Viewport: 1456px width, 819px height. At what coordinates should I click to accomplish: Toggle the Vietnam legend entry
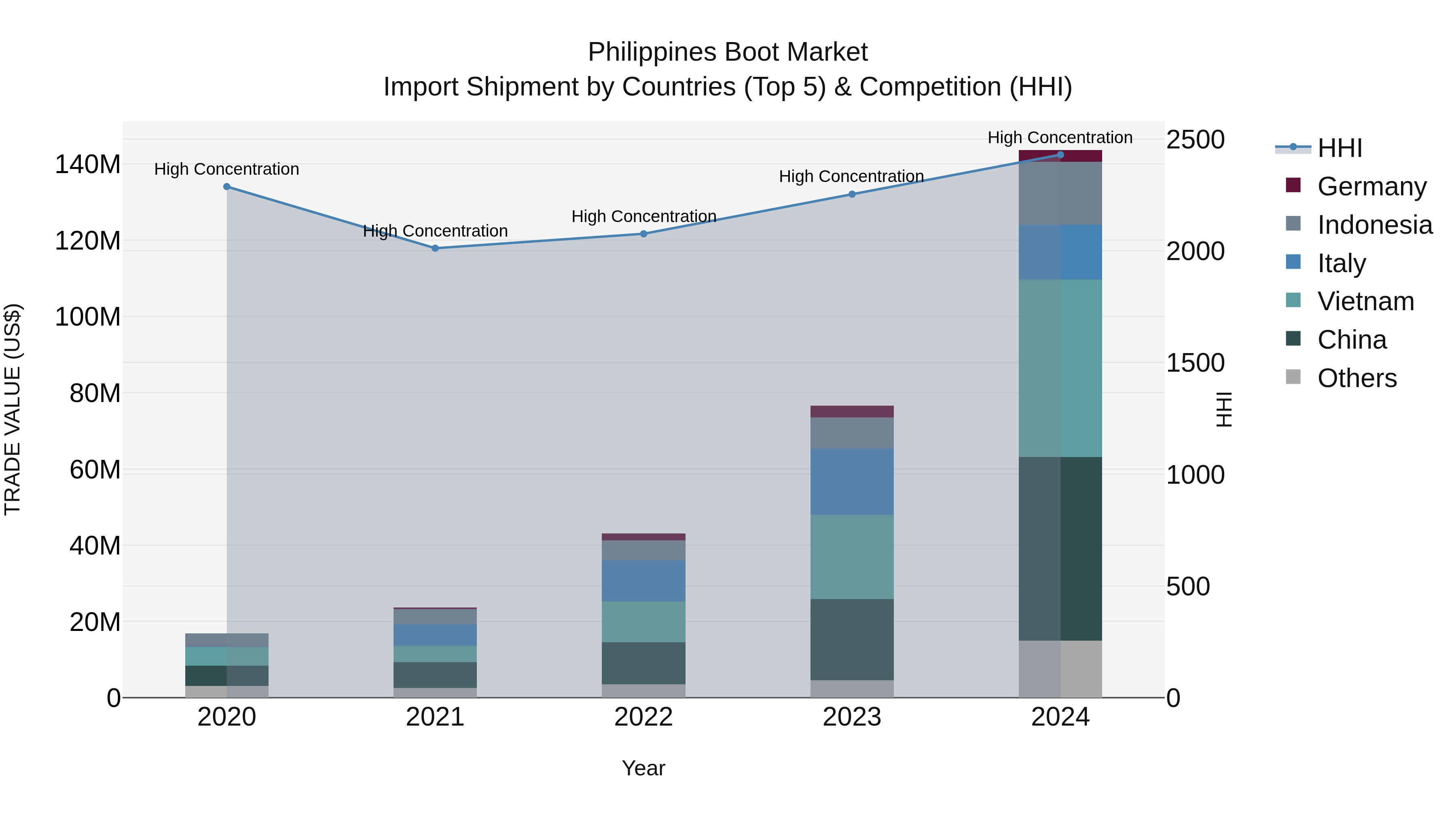click(1350, 301)
